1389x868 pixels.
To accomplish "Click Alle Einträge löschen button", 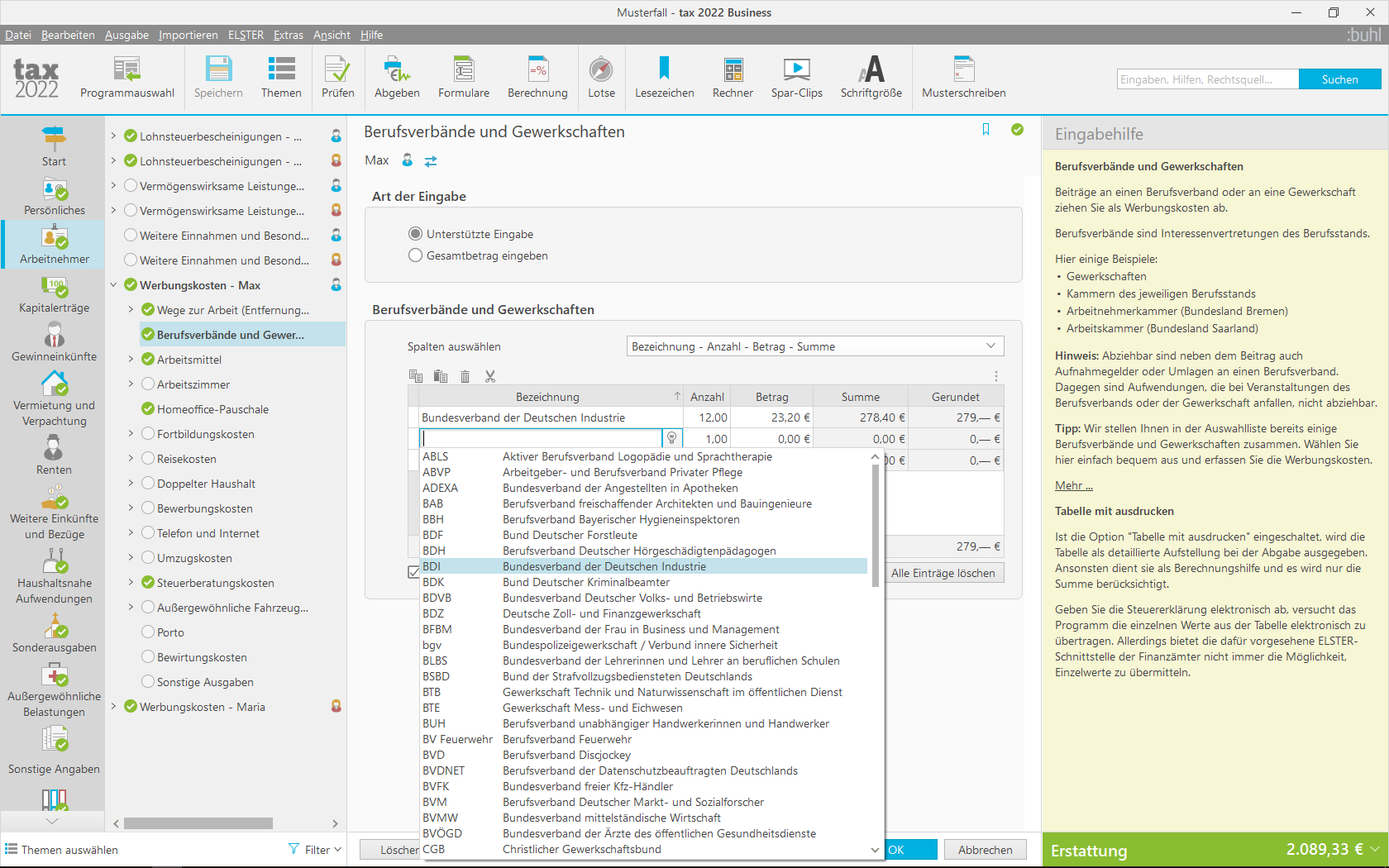I will (x=943, y=573).
